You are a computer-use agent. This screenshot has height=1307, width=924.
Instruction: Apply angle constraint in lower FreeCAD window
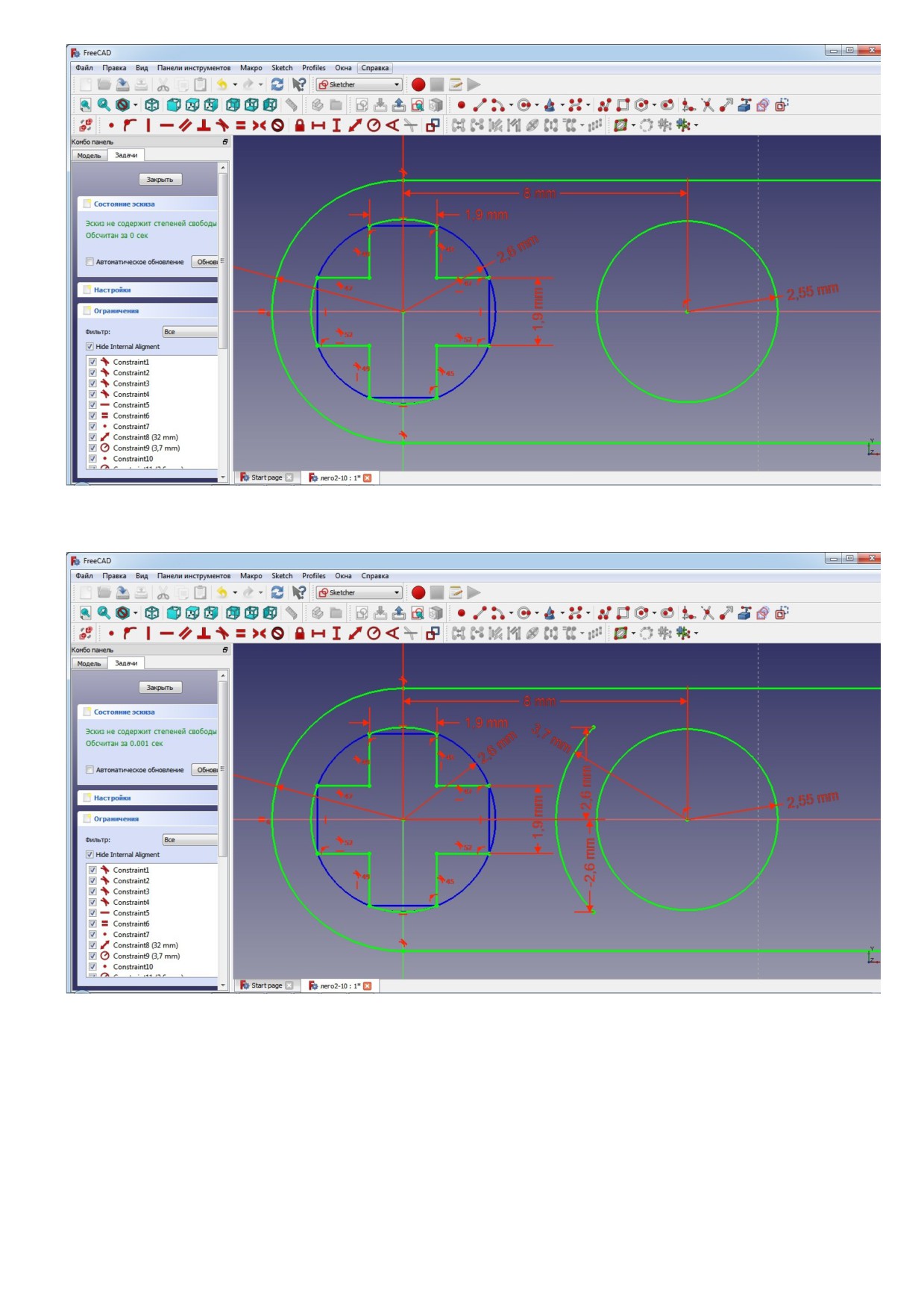(392, 633)
